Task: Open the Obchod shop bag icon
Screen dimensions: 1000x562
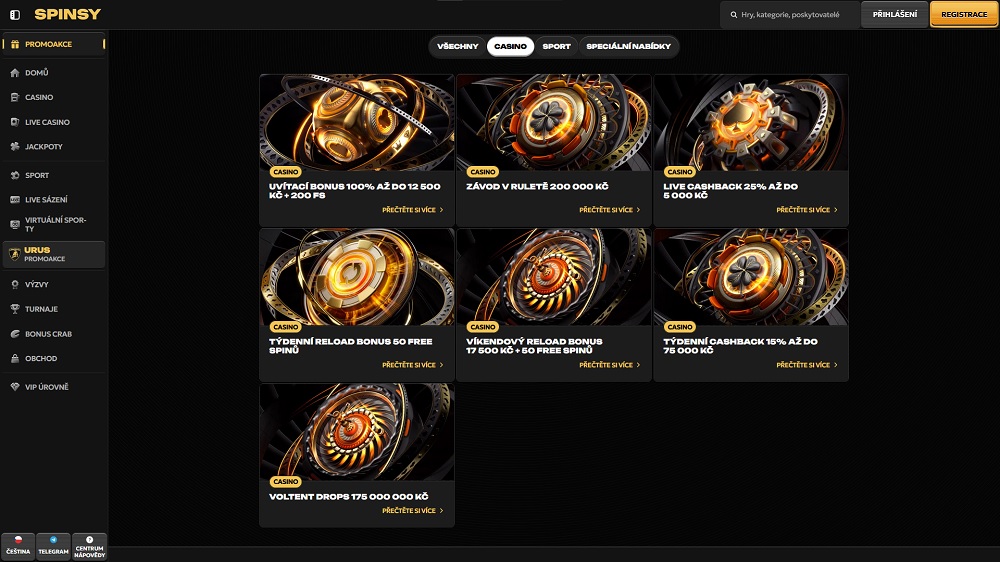Action: [15, 359]
